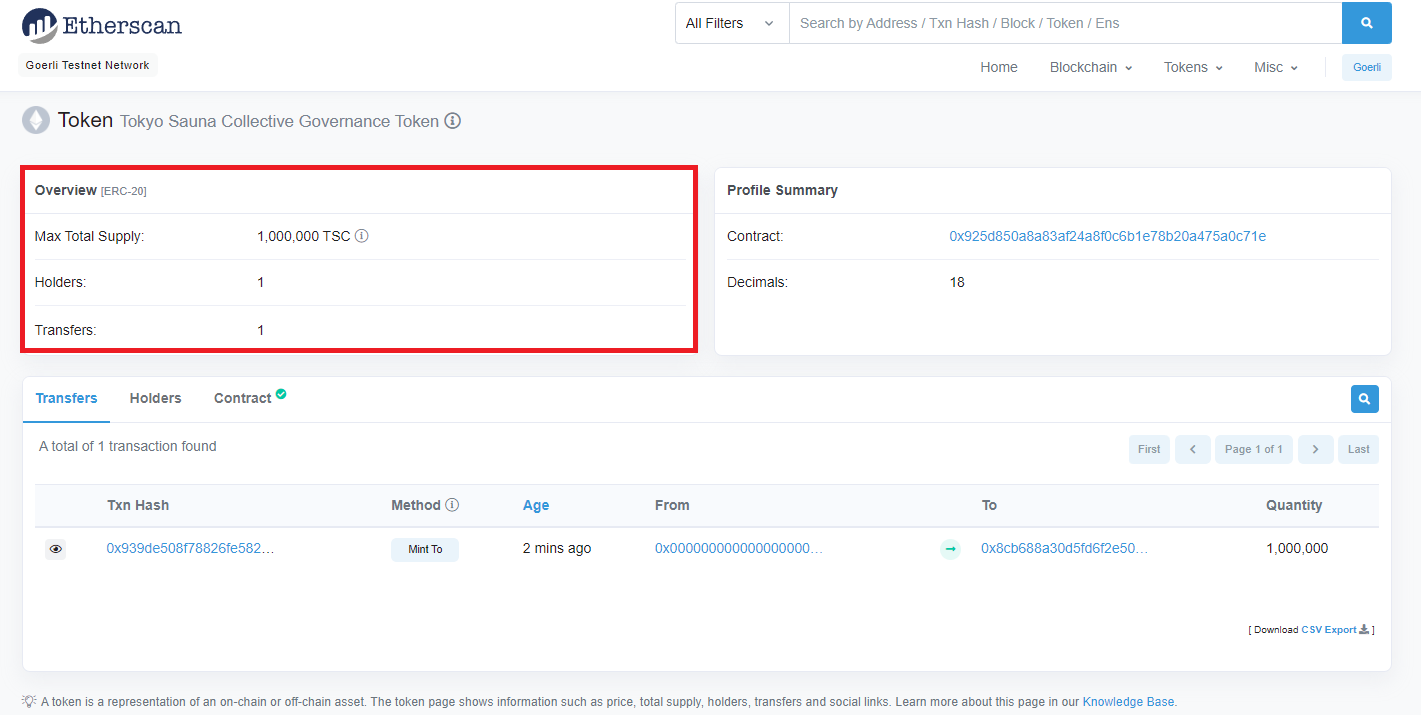Click the 'Profile Summary' card heading
This screenshot has height=715, width=1421.
coord(782,190)
